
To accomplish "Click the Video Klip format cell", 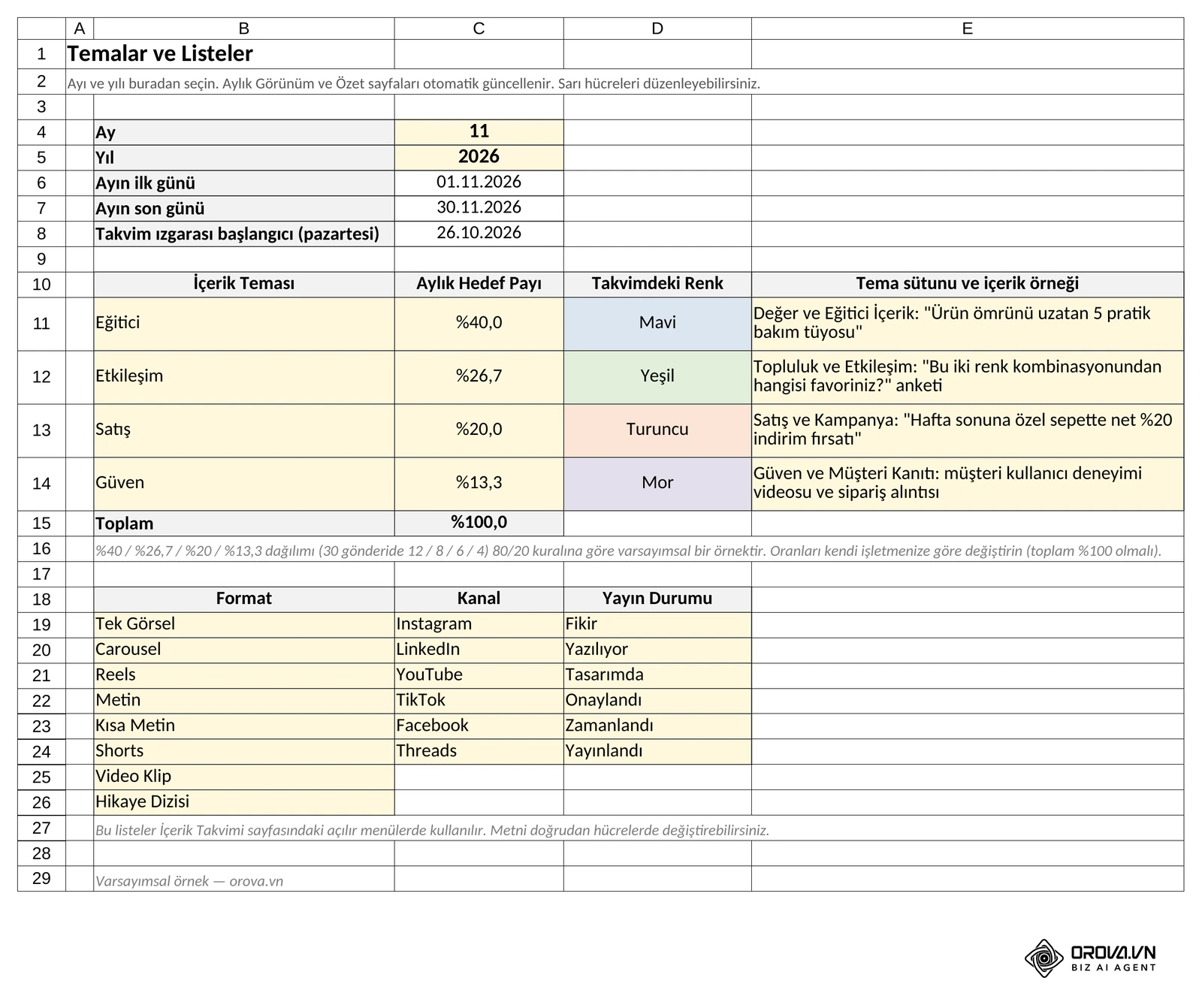I will tap(244, 777).
